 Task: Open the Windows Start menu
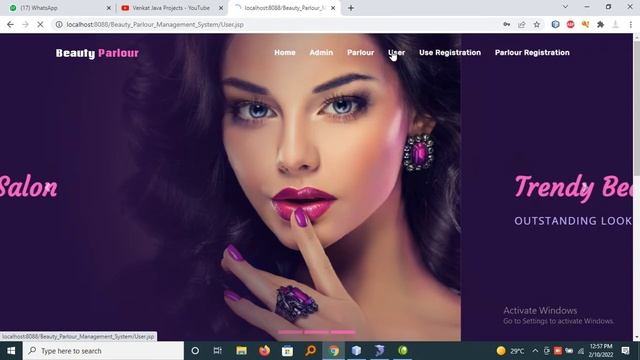click(x=11, y=351)
